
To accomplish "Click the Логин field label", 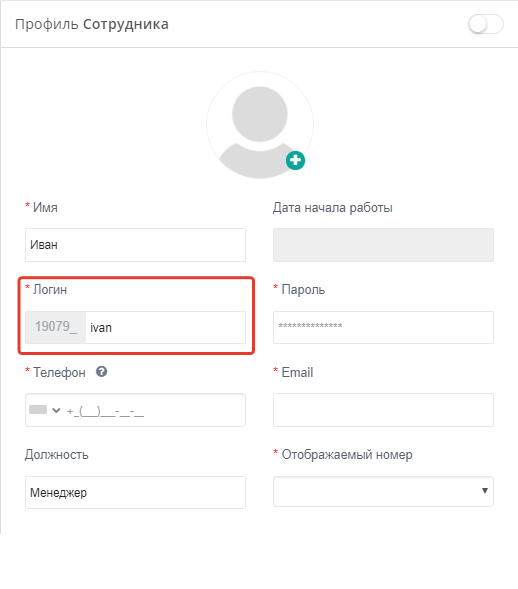I will (x=50, y=290).
